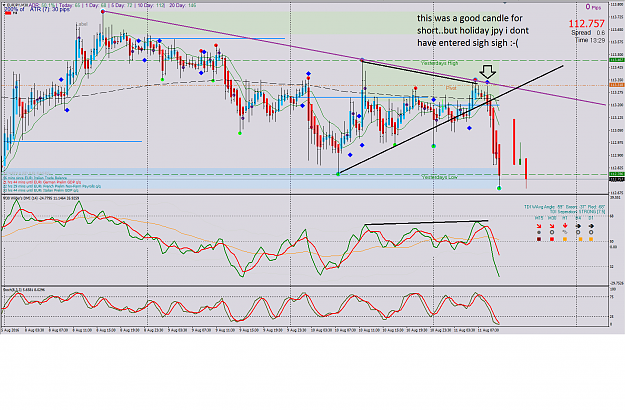
Task: Click the 'this was a good candle' annotation text
Action: (x=473, y=30)
